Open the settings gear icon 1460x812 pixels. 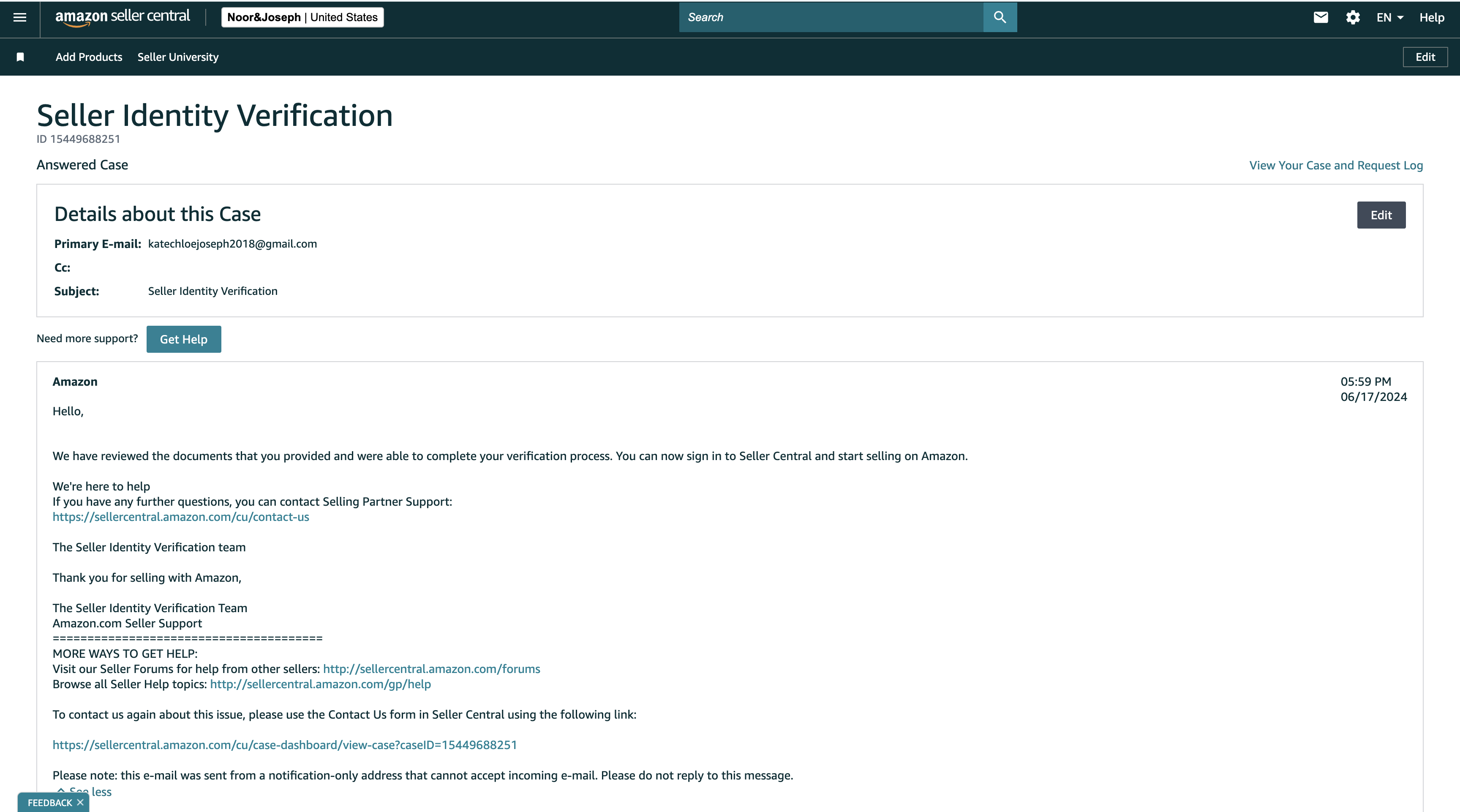point(1353,18)
